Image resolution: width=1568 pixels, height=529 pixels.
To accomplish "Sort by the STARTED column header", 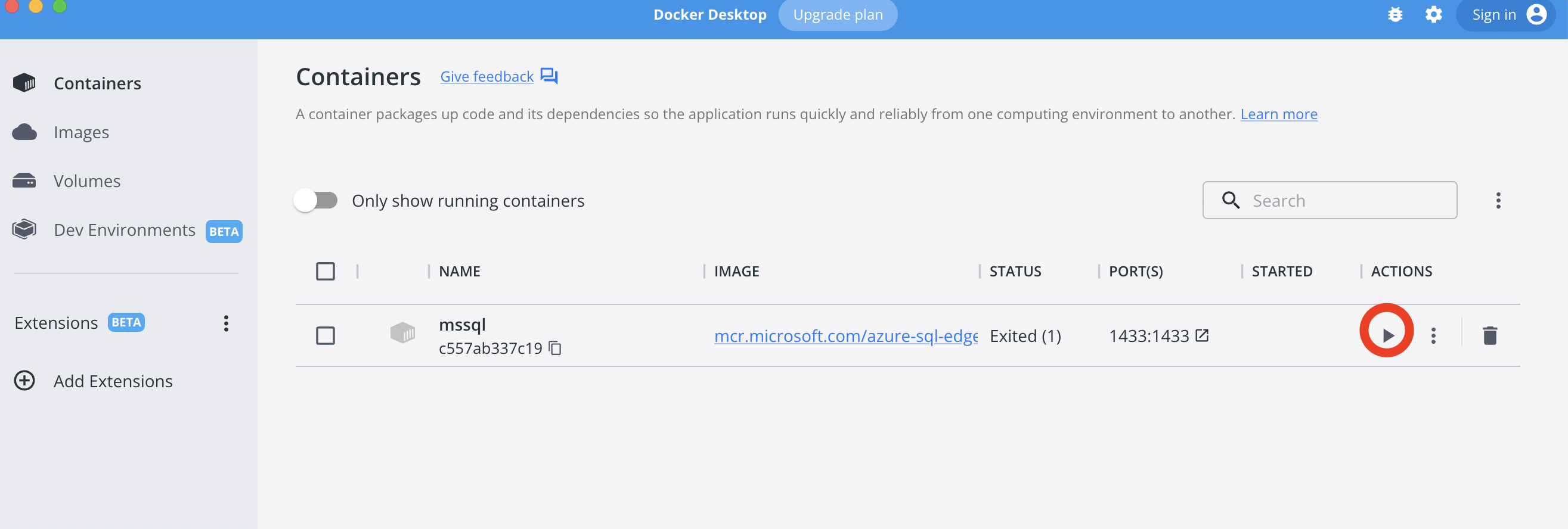I will (1281, 271).
